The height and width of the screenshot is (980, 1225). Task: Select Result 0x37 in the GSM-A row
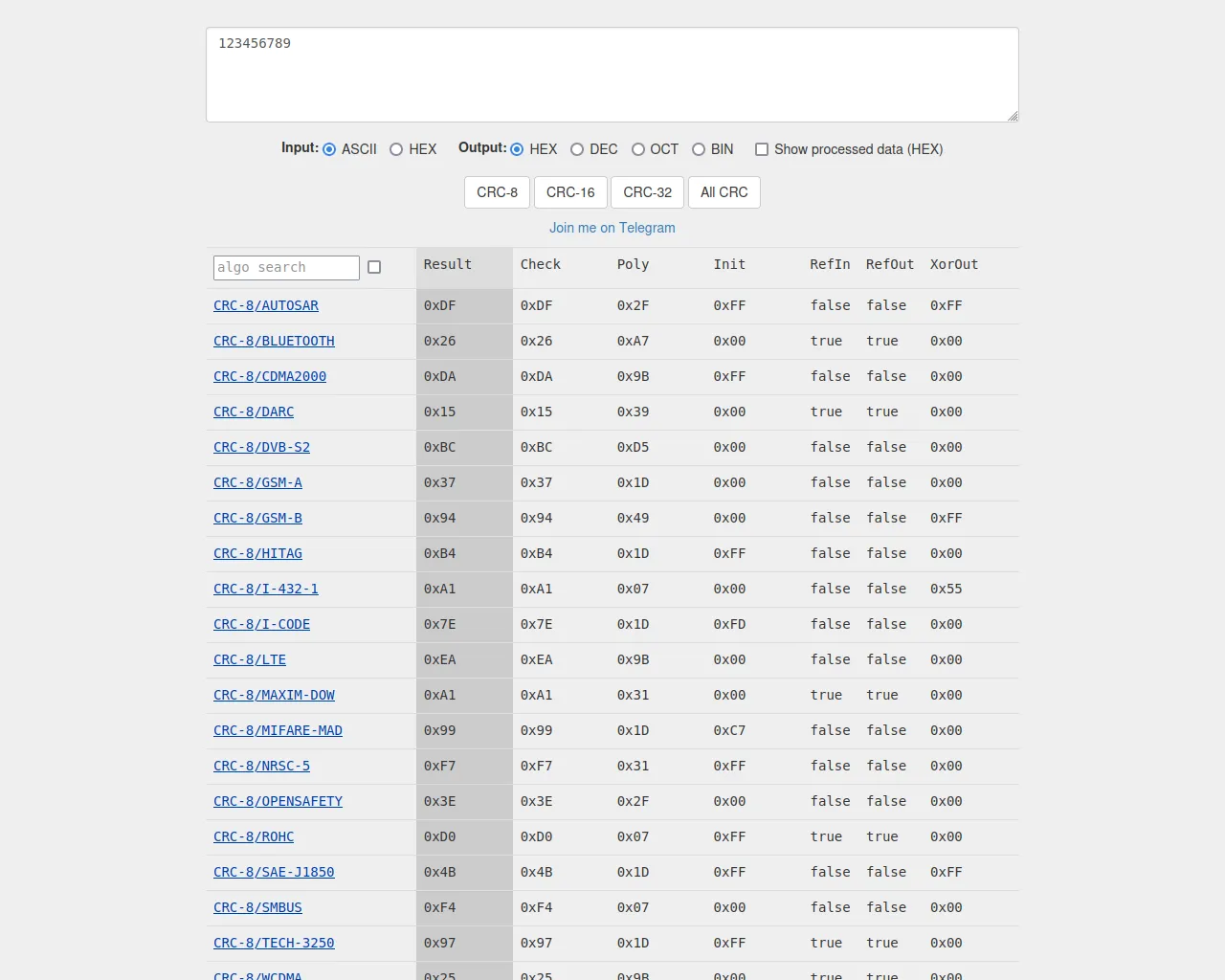(x=440, y=482)
